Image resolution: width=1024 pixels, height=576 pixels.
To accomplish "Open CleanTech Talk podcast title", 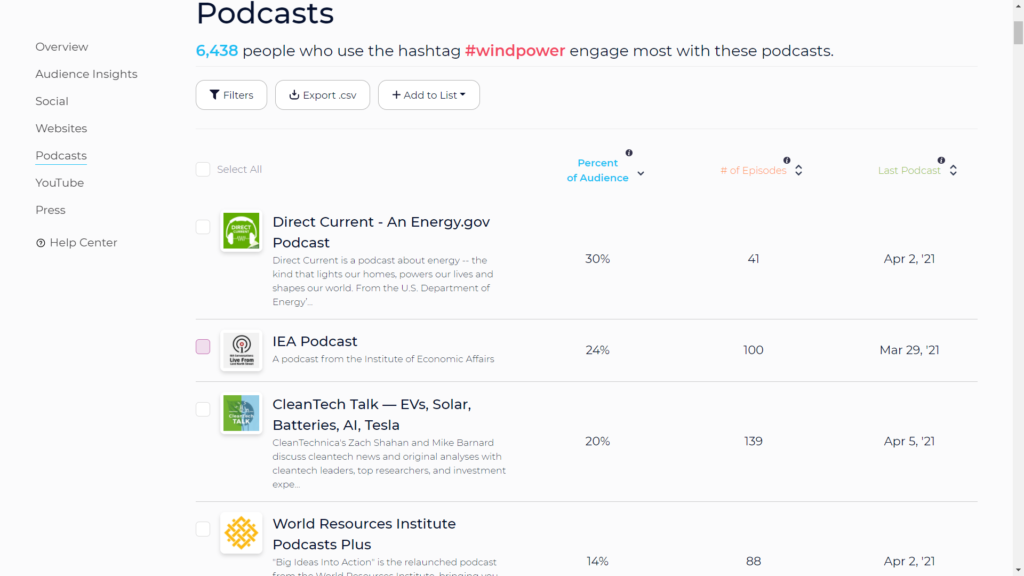I will coord(372,414).
